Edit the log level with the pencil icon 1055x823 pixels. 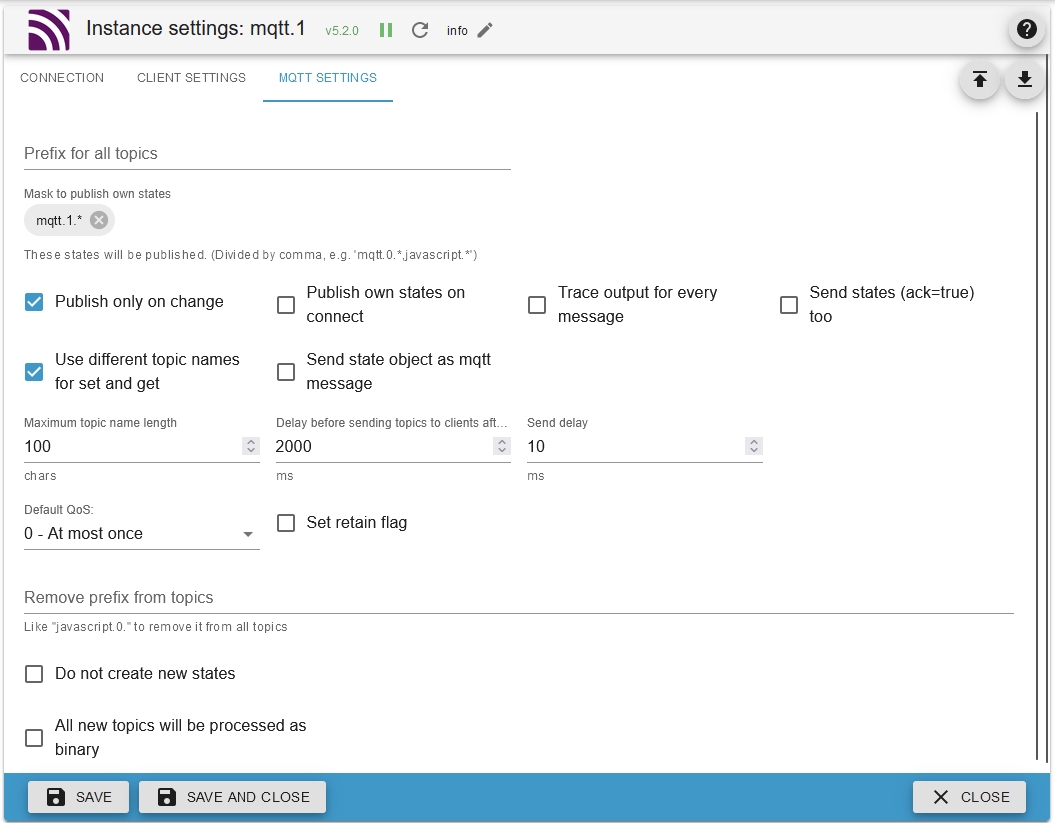click(485, 30)
